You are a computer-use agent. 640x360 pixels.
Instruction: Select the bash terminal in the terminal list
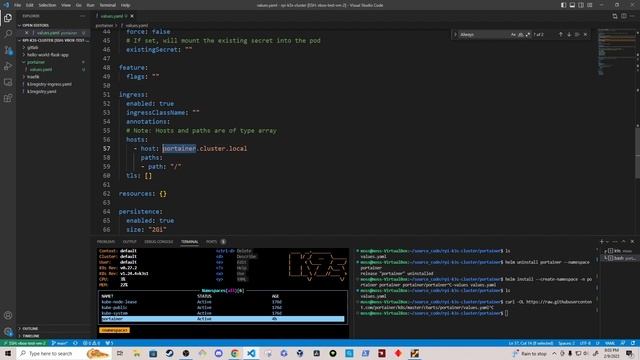[x=620, y=258]
